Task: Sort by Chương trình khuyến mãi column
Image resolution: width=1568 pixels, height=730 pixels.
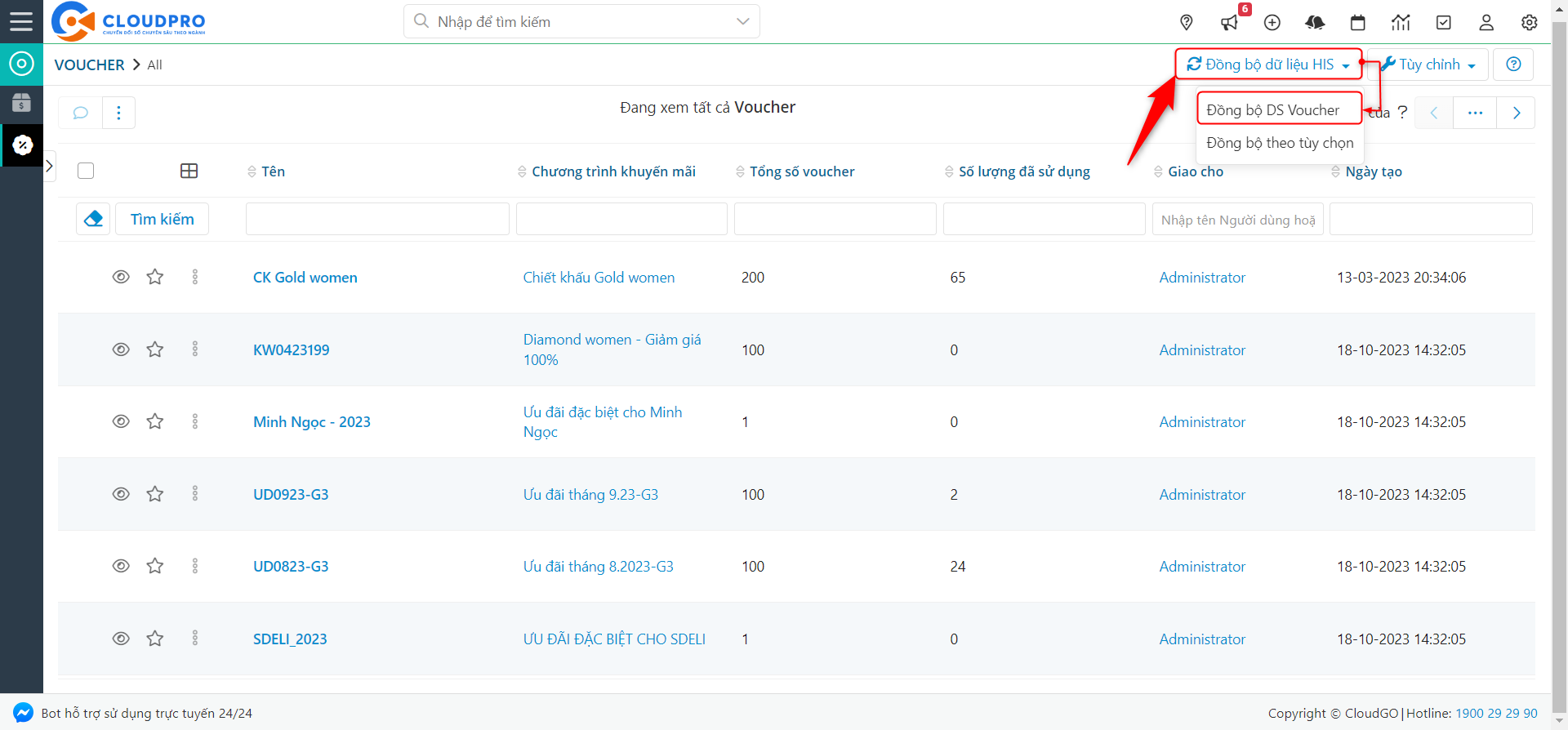Action: (x=607, y=171)
